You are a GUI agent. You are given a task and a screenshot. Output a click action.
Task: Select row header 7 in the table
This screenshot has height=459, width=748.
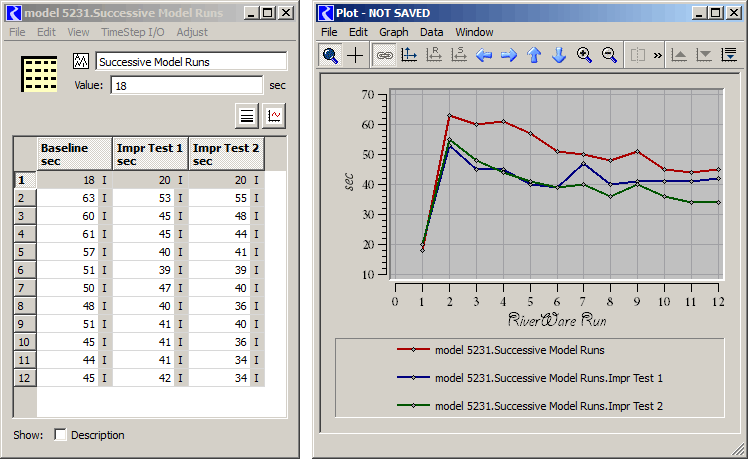(25, 288)
